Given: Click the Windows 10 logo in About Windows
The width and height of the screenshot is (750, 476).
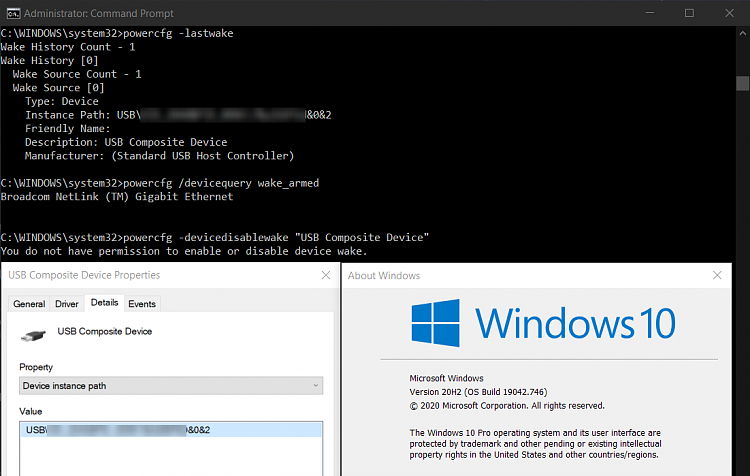Looking at the screenshot, I should pyautogui.click(x=543, y=323).
